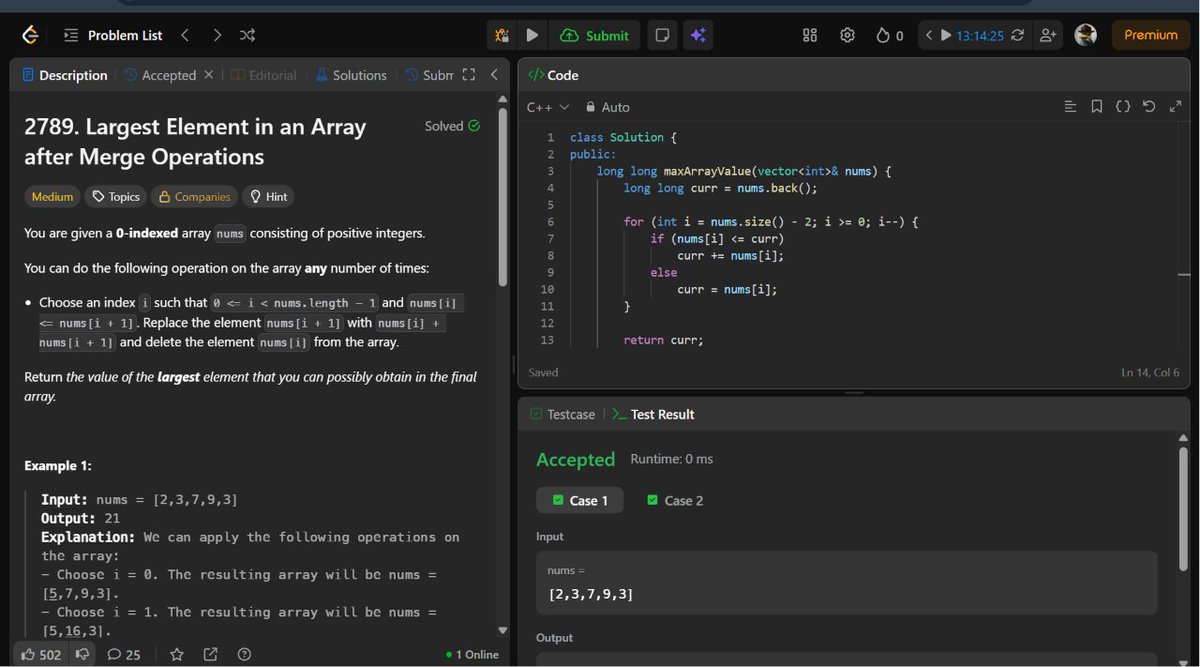Expand the Hint tag

coord(269,197)
